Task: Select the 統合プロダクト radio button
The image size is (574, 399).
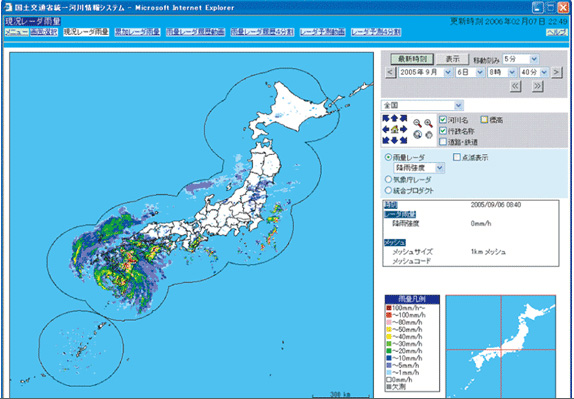Action: click(388, 190)
